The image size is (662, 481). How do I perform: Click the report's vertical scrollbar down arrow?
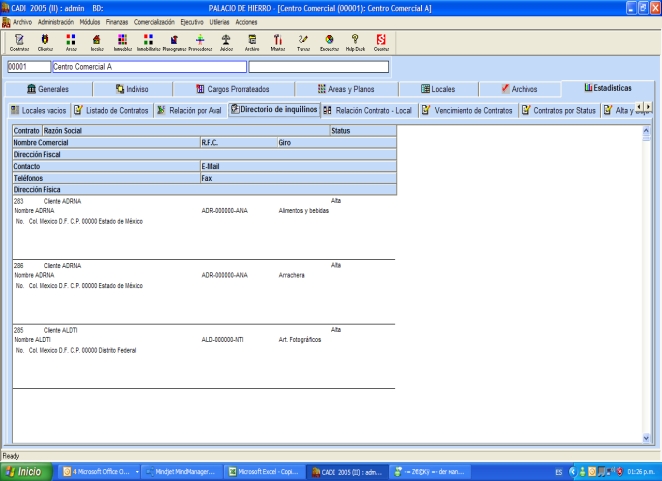click(645, 437)
